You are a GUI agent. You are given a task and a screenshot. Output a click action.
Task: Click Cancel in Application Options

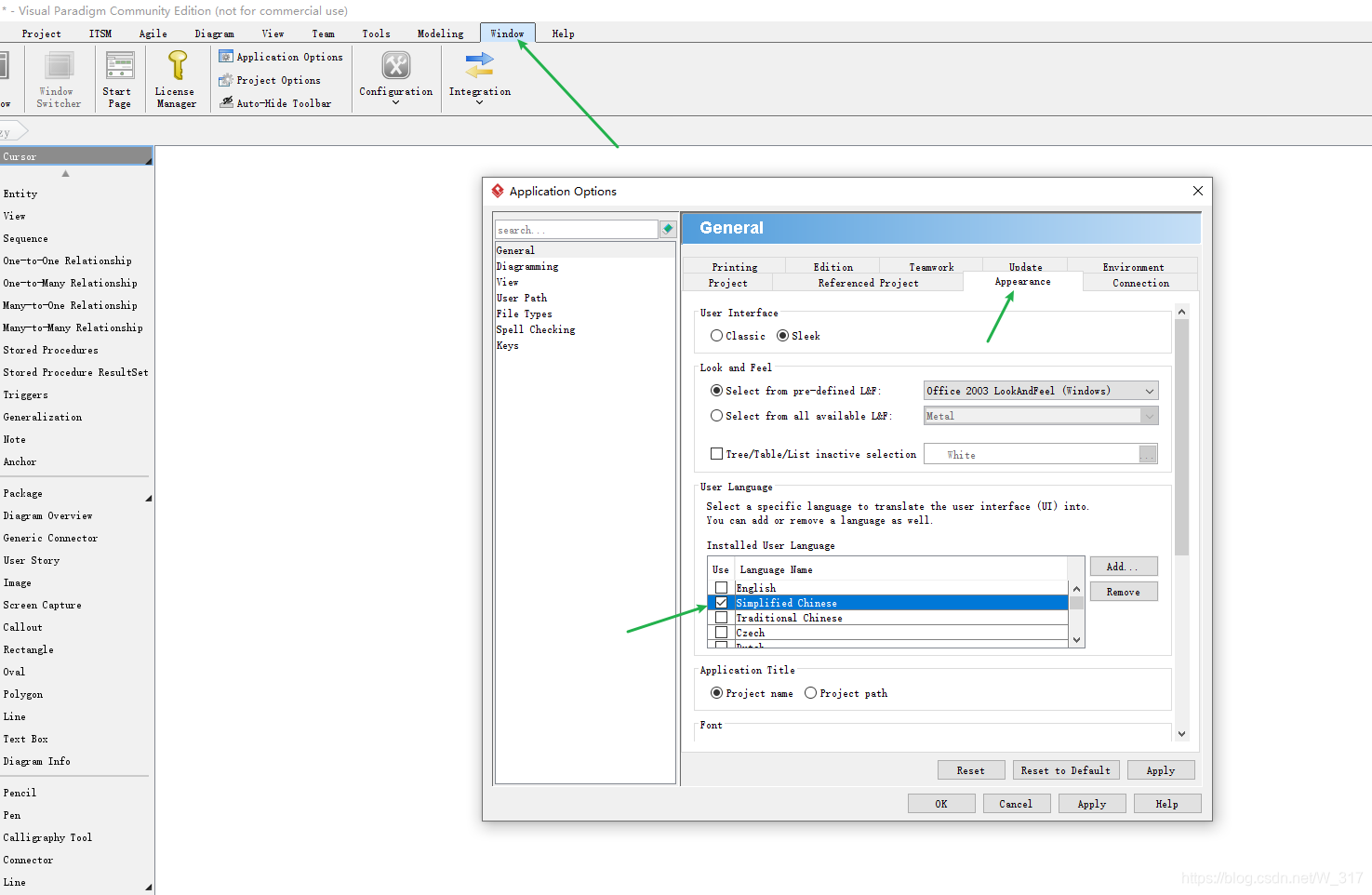point(1017,804)
